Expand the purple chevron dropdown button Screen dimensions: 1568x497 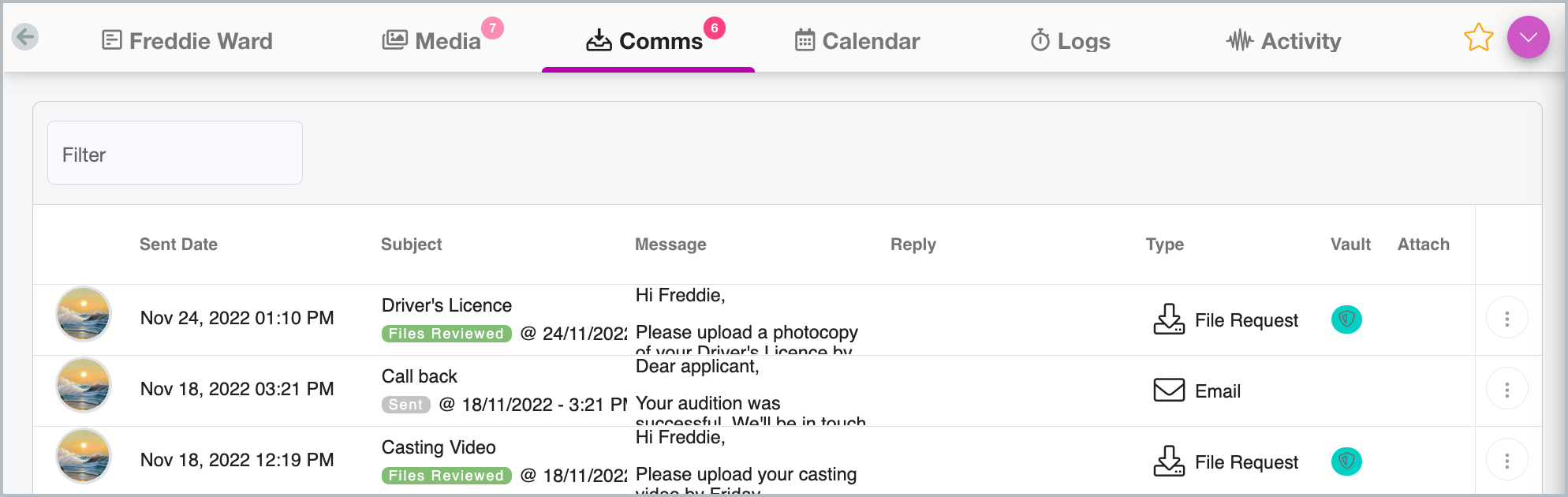click(x=1528, y=37)
